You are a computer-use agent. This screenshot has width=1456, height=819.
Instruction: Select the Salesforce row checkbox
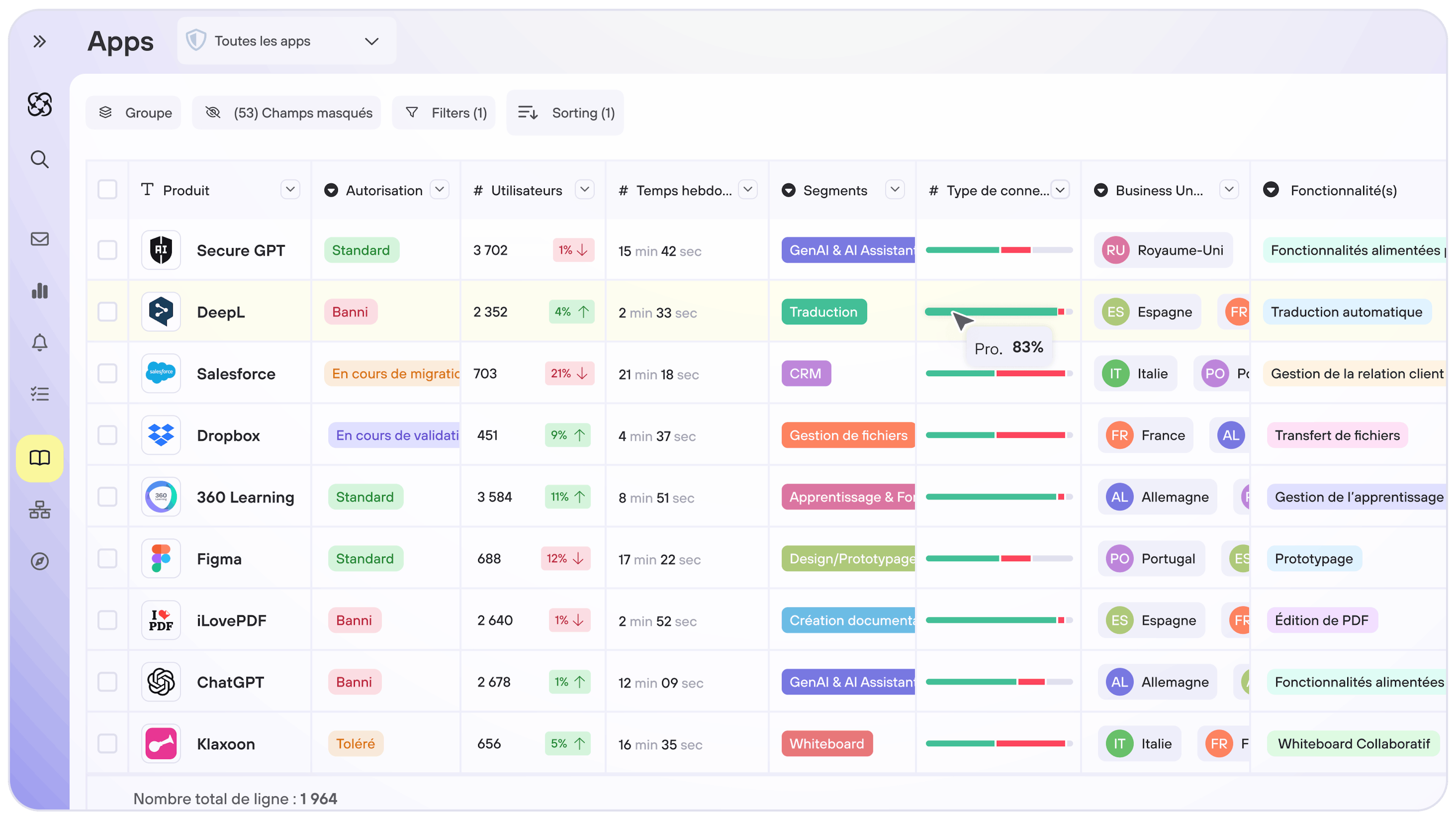point(107,373)
